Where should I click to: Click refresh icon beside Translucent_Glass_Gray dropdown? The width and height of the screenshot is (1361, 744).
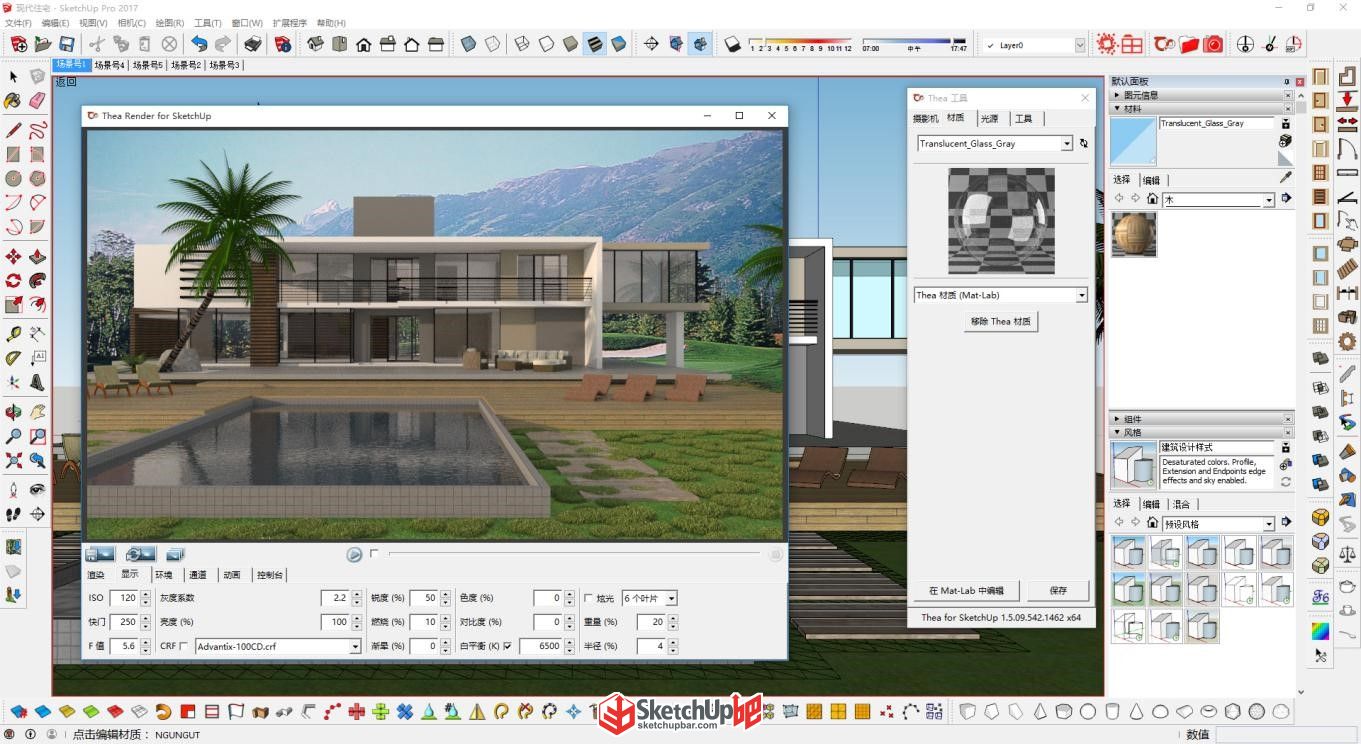pos(1084,144)
